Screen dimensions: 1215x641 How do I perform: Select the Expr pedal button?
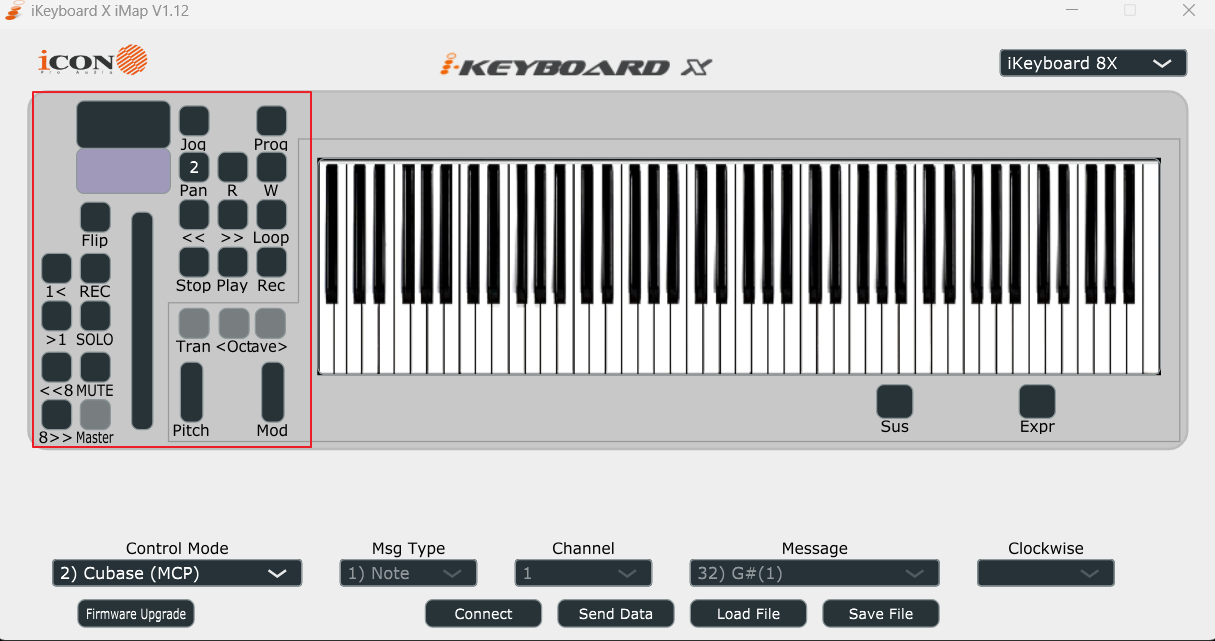1037,401
